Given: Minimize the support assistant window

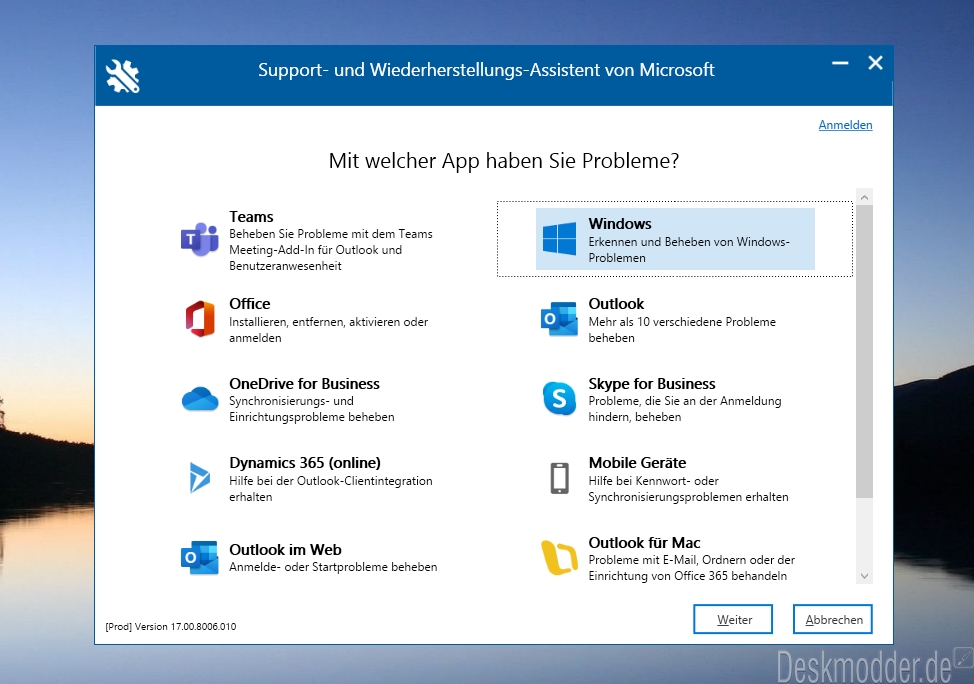Looking at the screenshot, I should click(x=840, y=63).
